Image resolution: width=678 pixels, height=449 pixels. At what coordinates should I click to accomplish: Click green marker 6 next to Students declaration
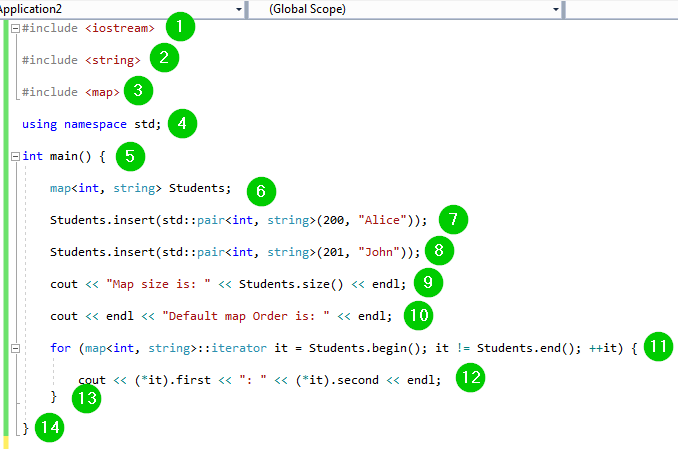[x=258, y=189]
